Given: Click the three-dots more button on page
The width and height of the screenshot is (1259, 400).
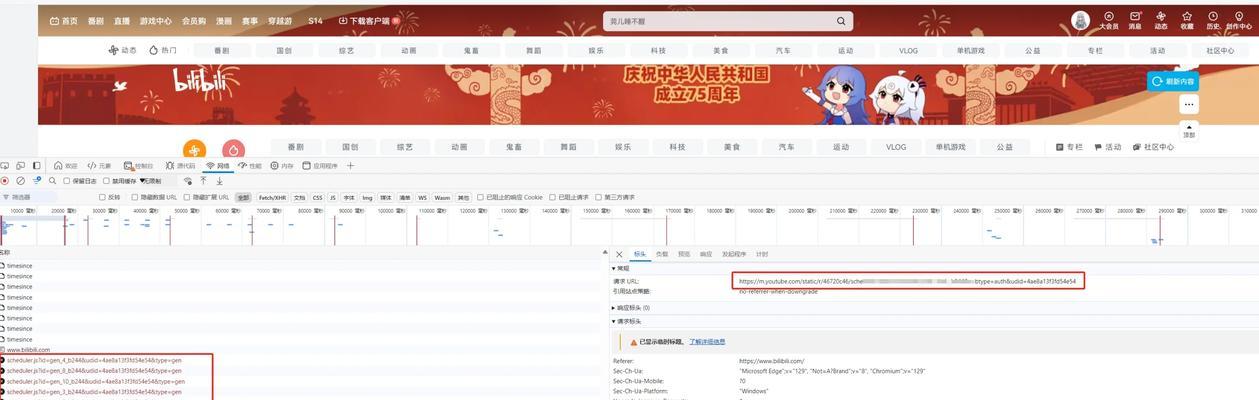Looking at the screenshot, I should [1188, 104].
